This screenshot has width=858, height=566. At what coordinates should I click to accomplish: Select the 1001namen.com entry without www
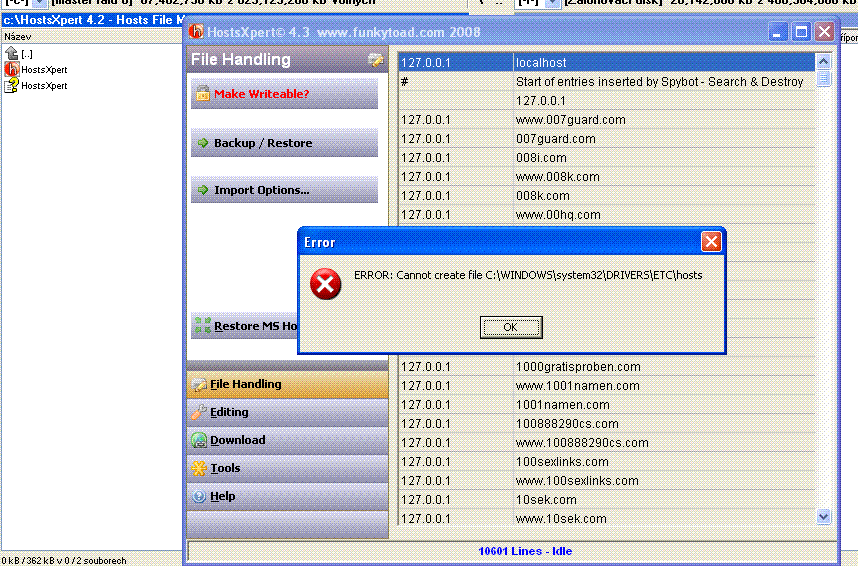click(606, 405)
